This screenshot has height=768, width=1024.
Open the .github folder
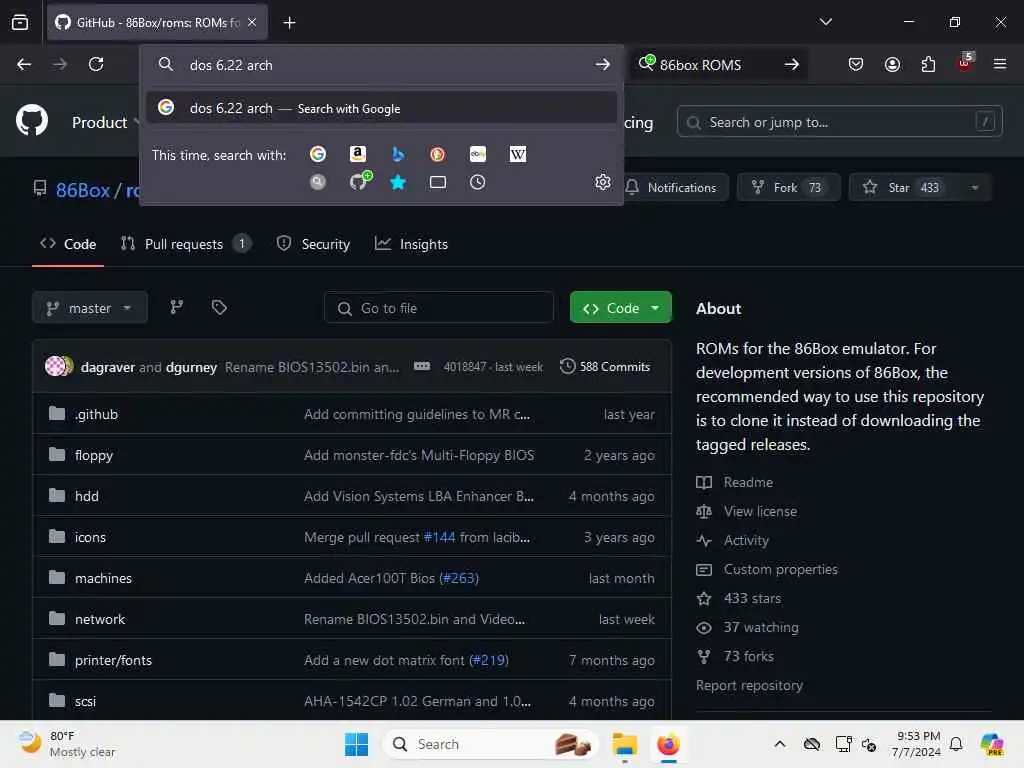coord(97,414)
